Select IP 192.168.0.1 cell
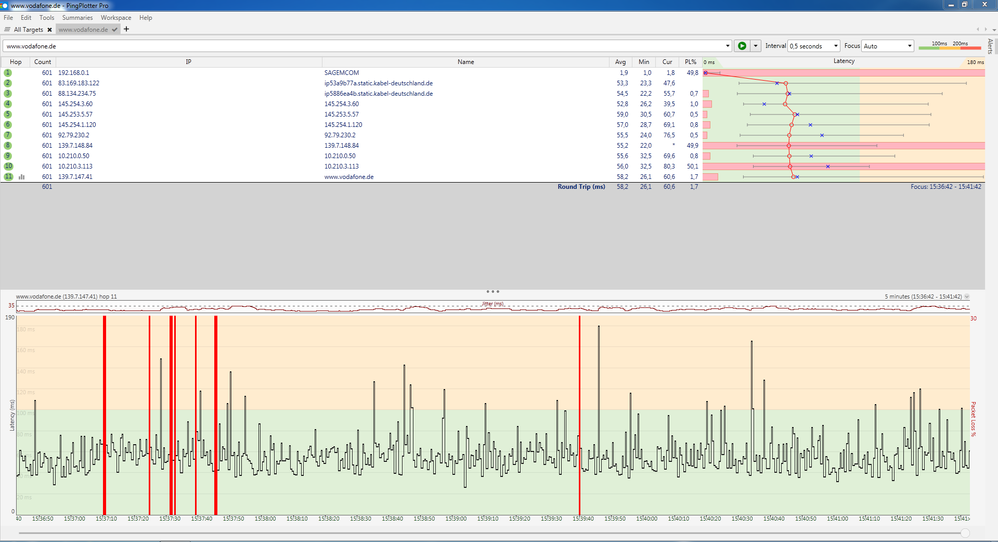The width and height of the screenshot is (998, 542). coord(74,73)
